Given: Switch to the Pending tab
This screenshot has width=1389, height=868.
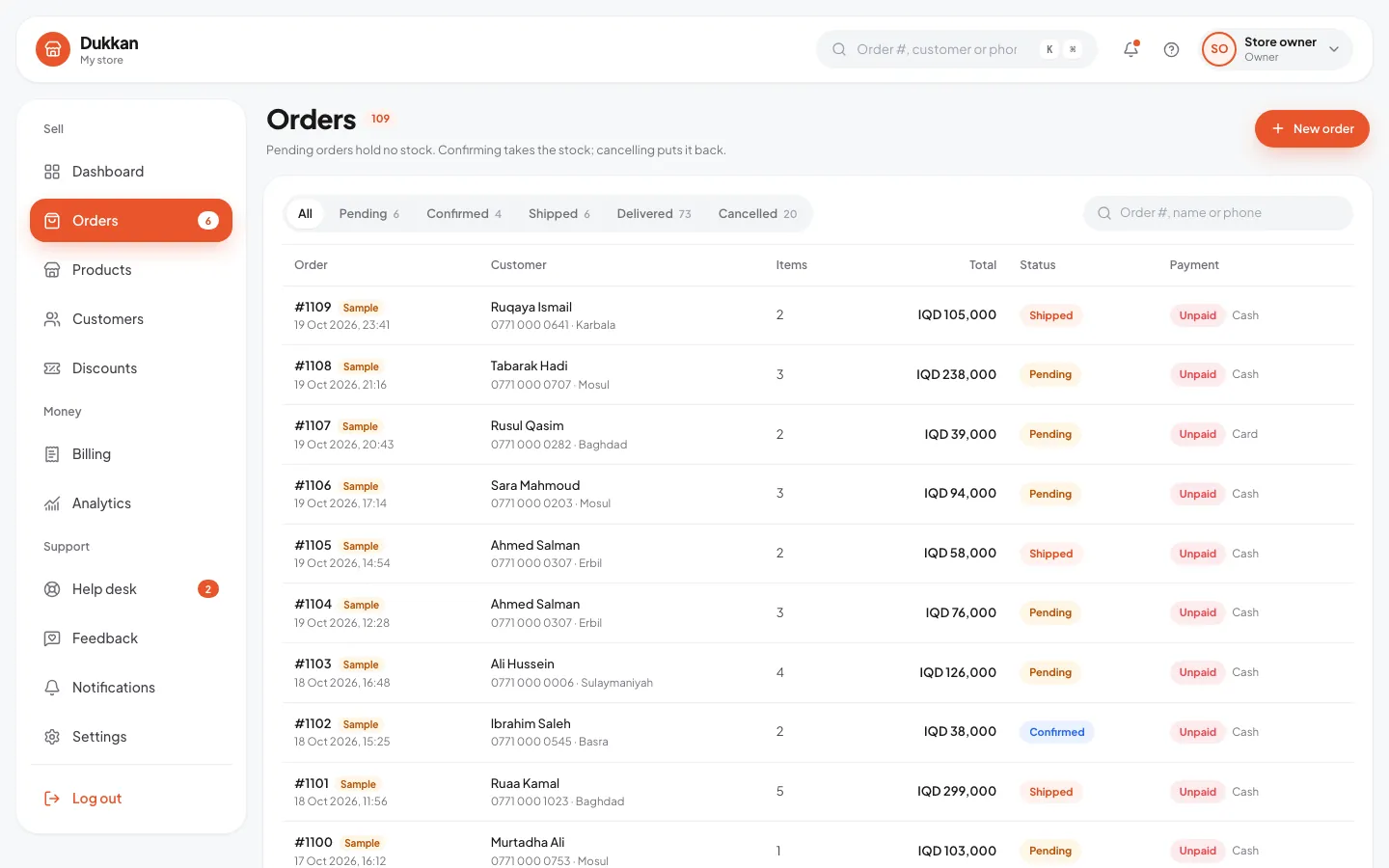Looking at the screenshot, I should pyautogui.click(x=368, y=214).
